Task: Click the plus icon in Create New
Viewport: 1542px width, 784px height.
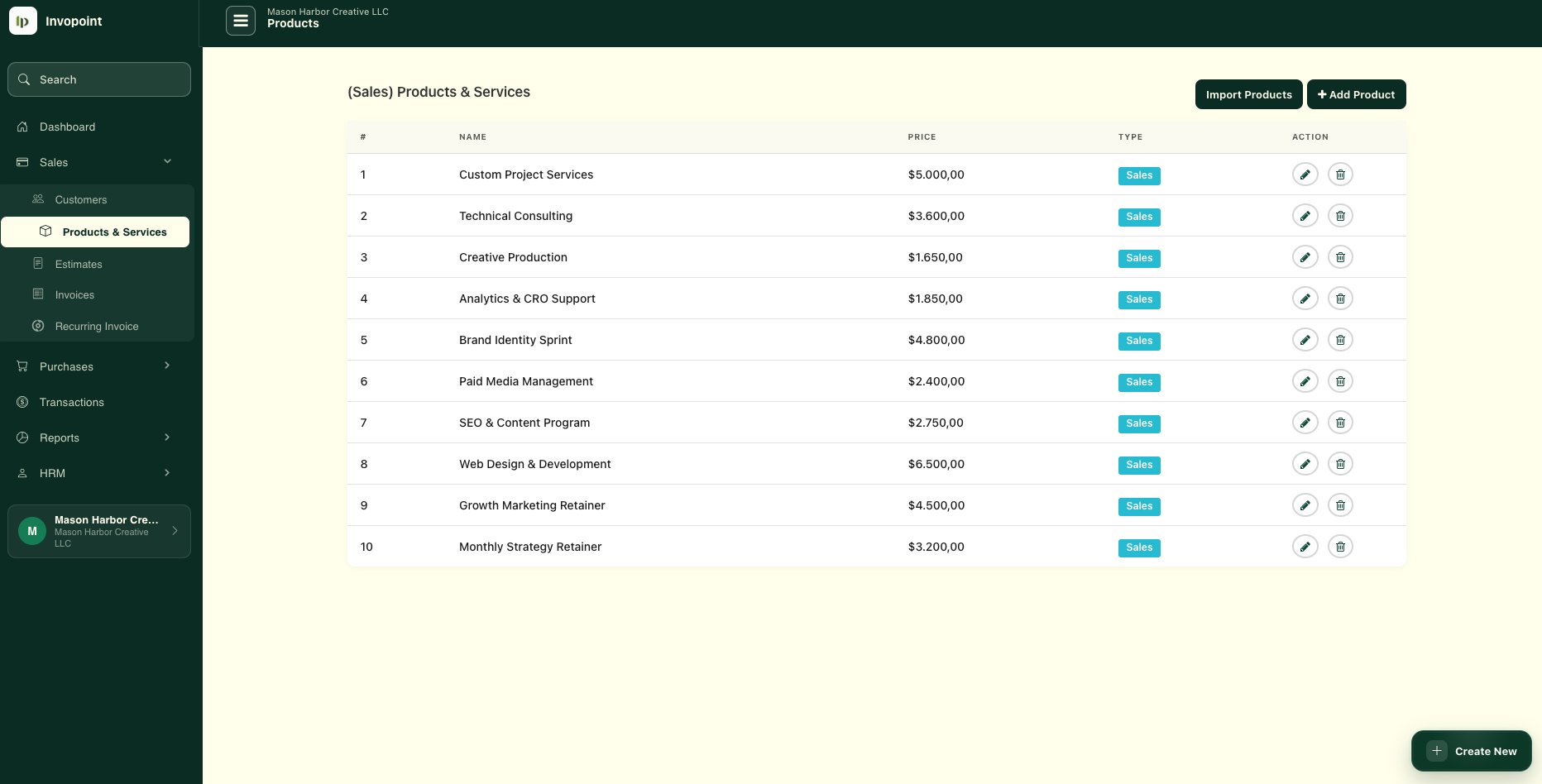Action: click(1437, 751)
